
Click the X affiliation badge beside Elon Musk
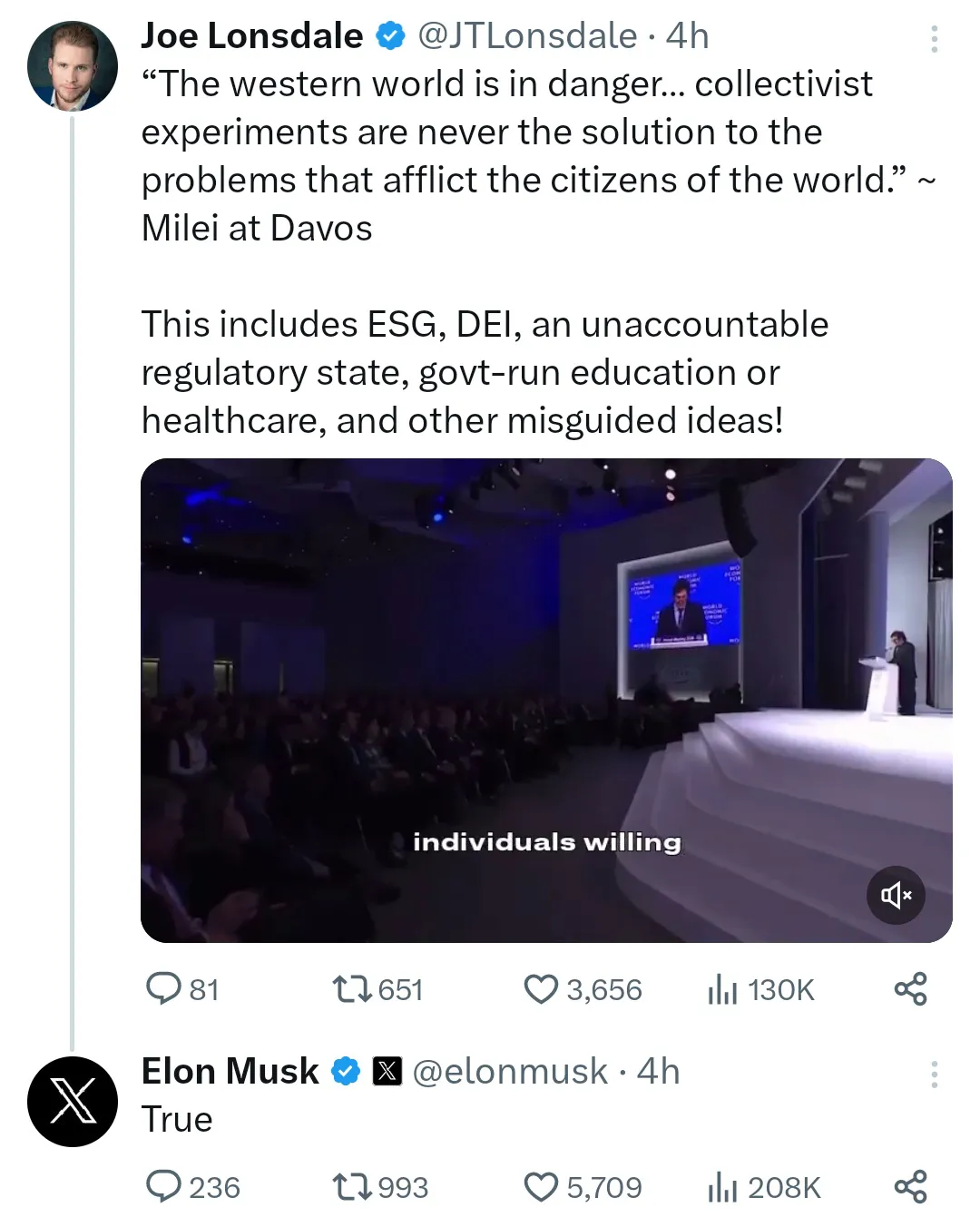(x=387, y=1072)
